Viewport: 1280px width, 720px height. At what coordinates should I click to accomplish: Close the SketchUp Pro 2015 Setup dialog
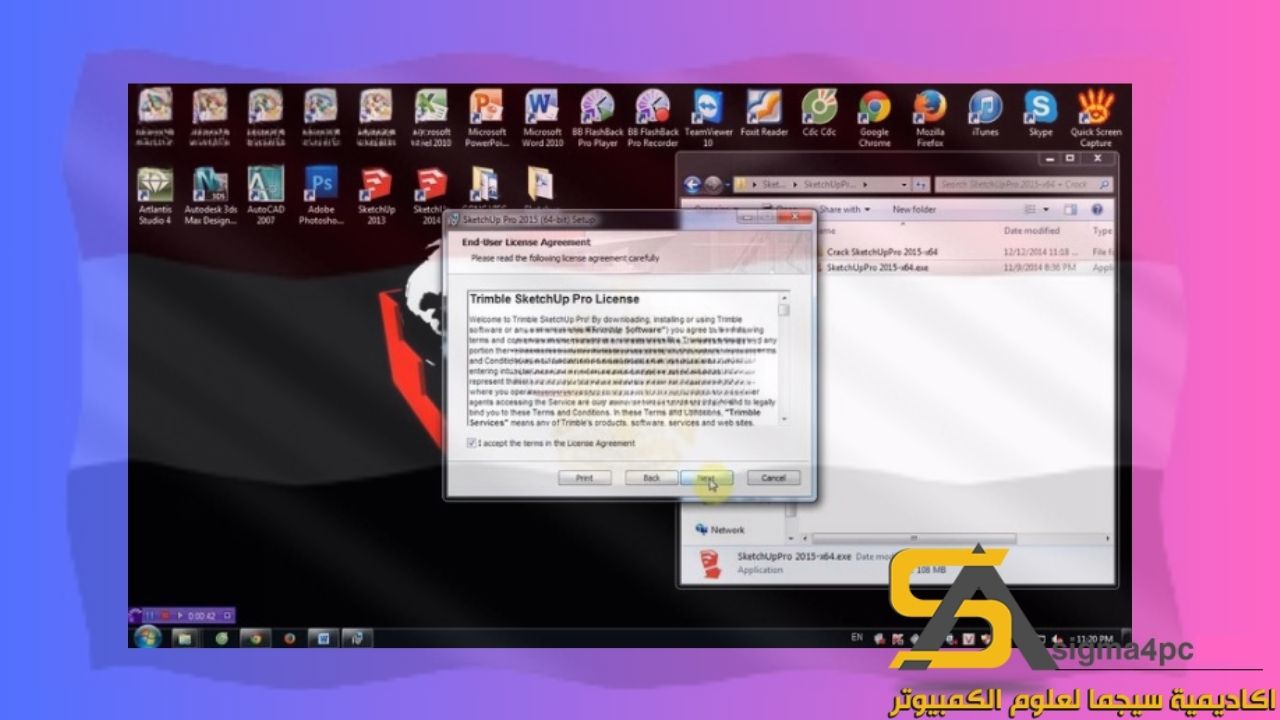796,216
